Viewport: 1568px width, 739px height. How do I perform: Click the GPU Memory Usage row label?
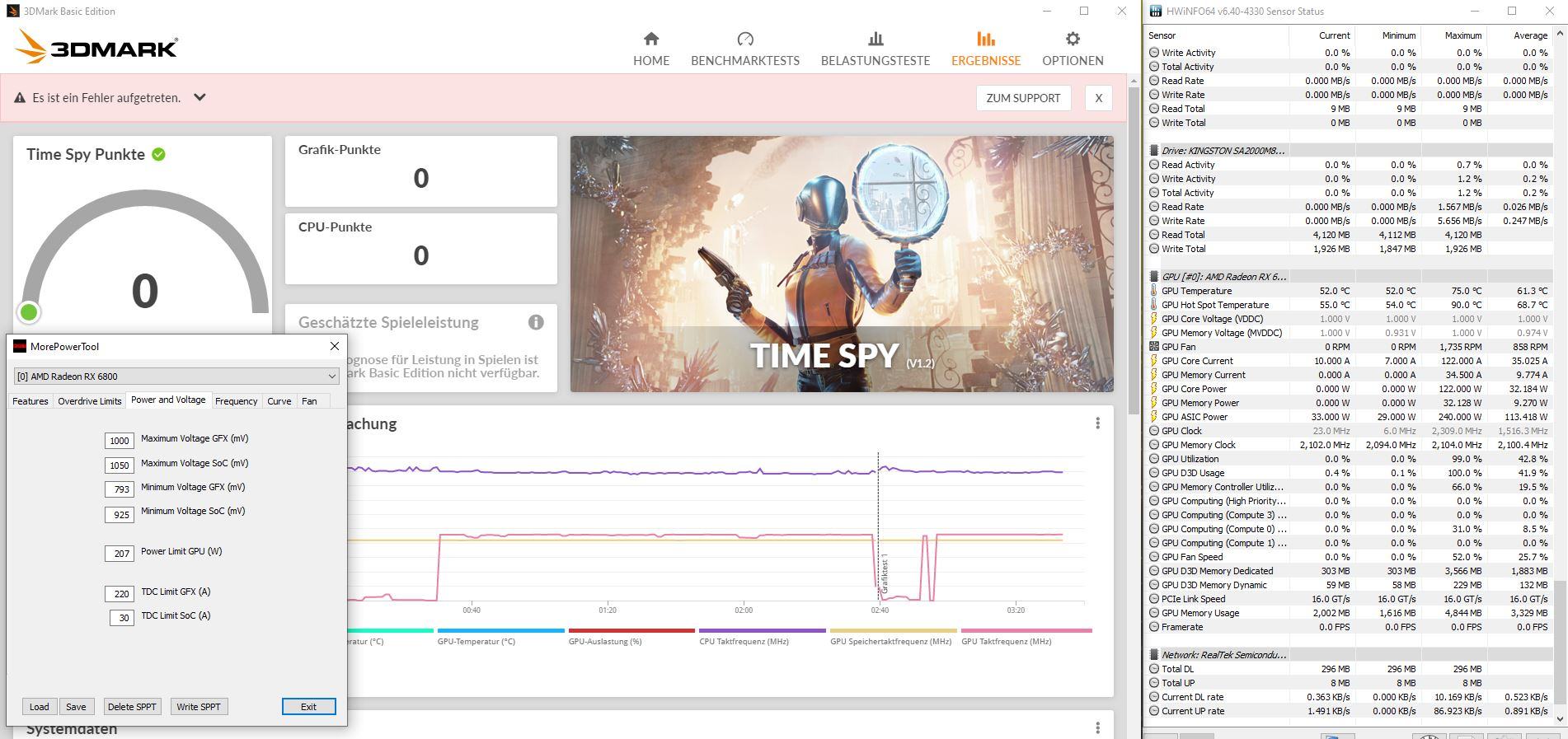[1200, 613]
